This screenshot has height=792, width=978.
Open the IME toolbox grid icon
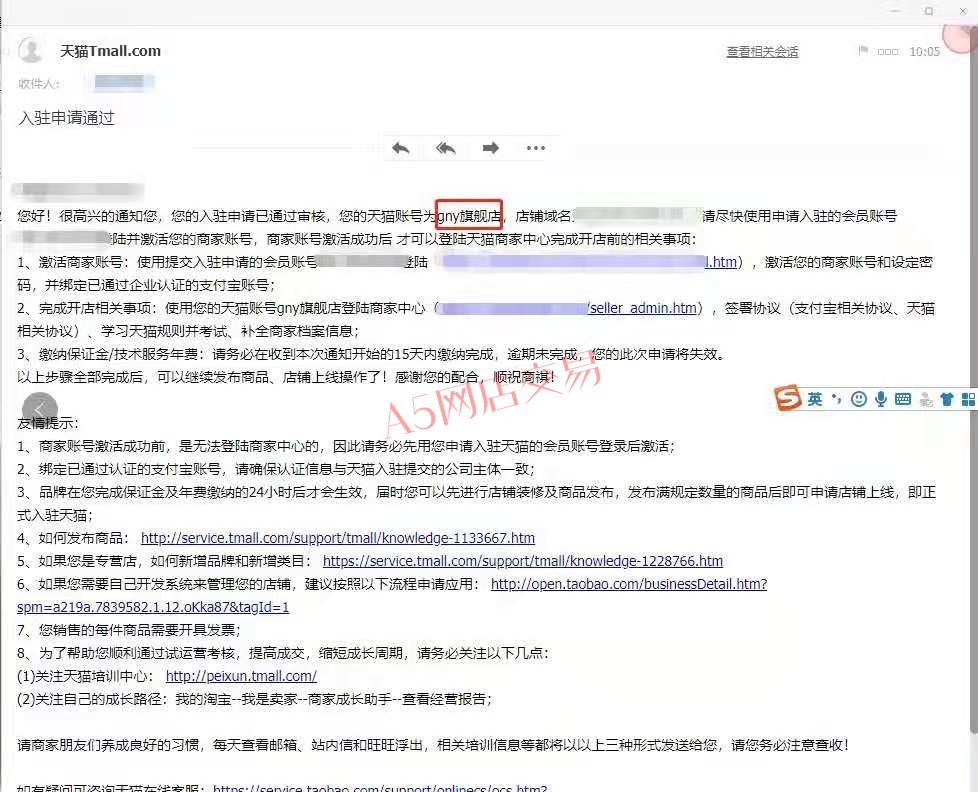click(969, 399)
